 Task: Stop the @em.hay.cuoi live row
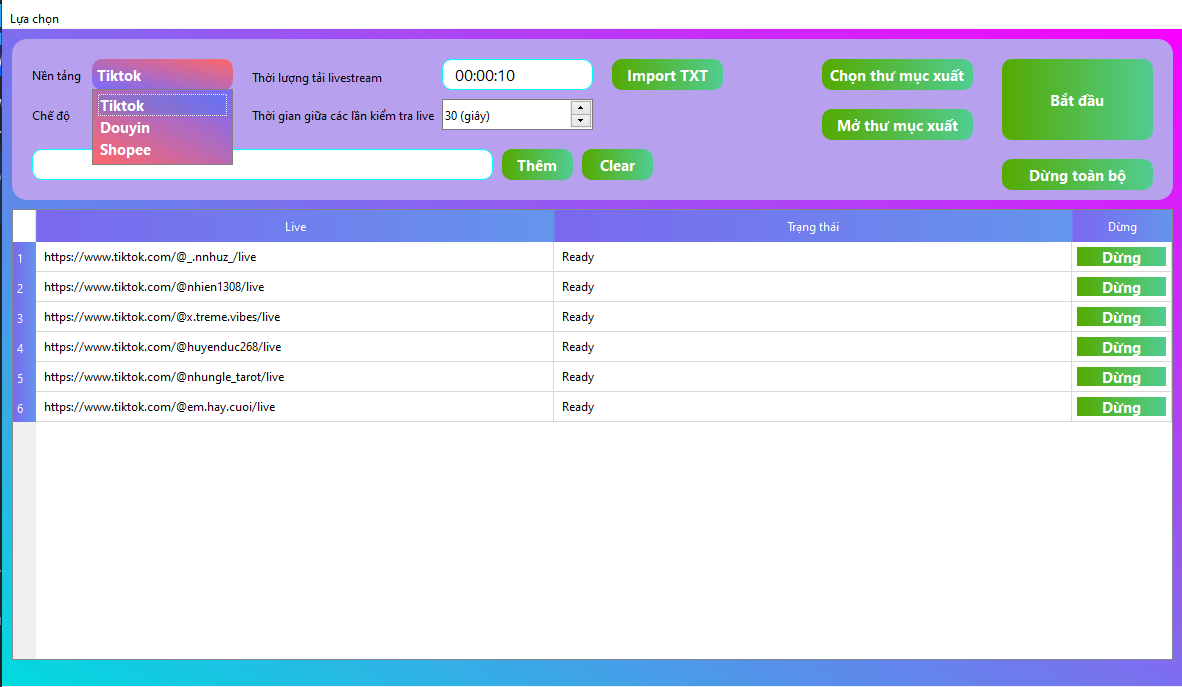tap(1121, 407)
